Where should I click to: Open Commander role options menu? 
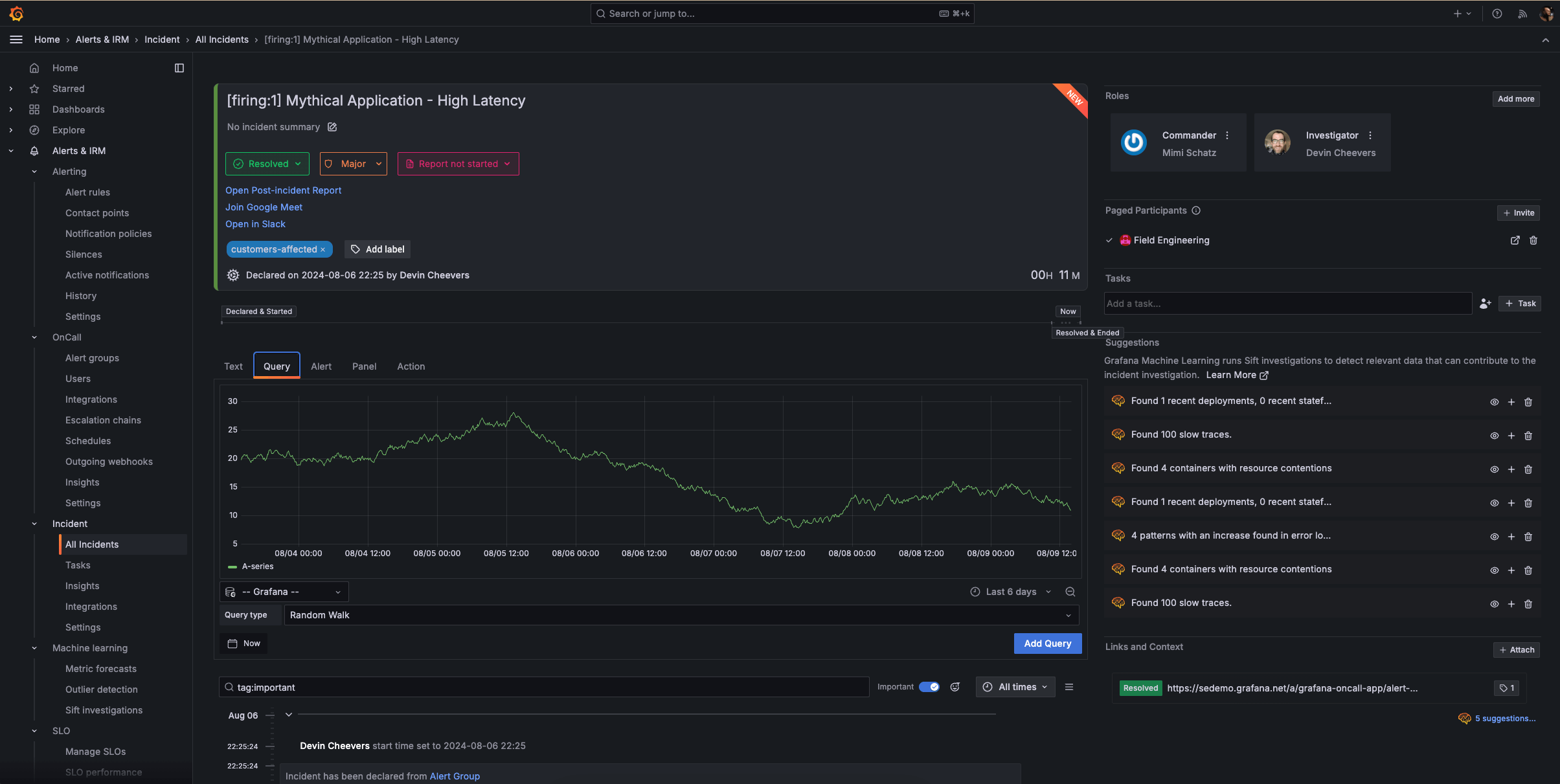pyautogui.click(x=1227, y=135)
